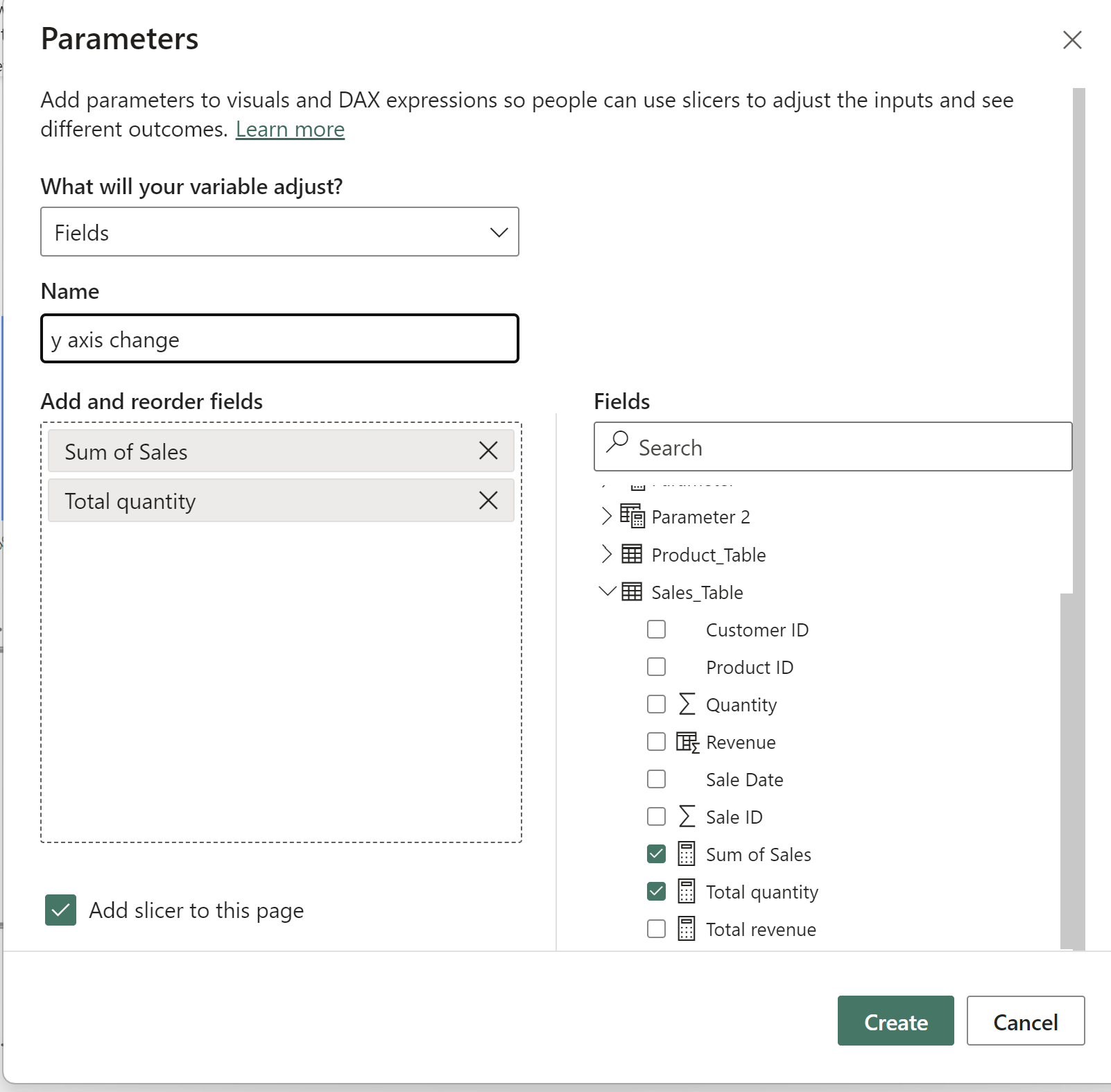Check the Total revenue field checkbox
1111x1092 pixels.
pos(656,928)
